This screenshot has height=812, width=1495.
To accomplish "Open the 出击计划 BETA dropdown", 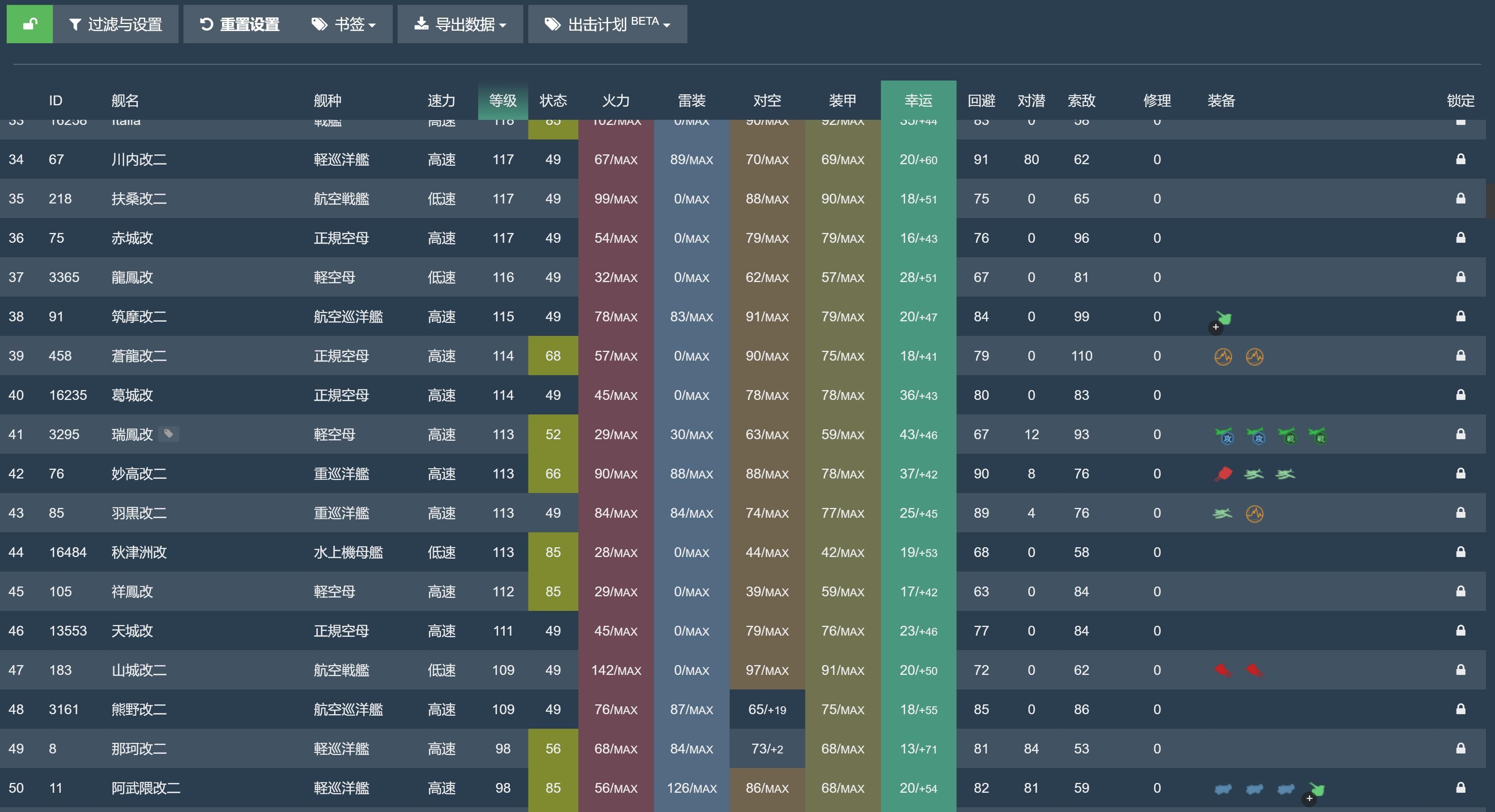I will click(608, 24).
